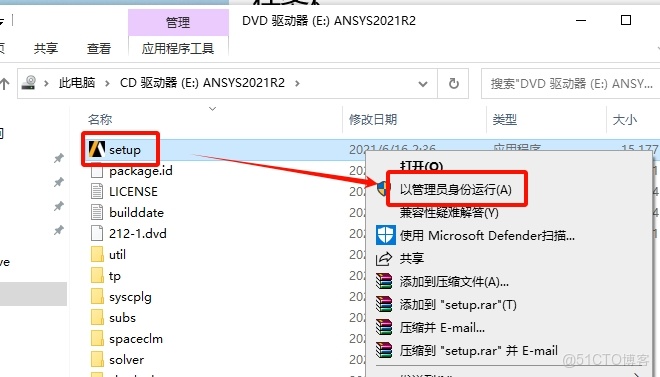The width and height of the screenshot is (660, 377).
Task: Expand chevron after 此电脑 in breadcrumb
Action: pos(107,83)
